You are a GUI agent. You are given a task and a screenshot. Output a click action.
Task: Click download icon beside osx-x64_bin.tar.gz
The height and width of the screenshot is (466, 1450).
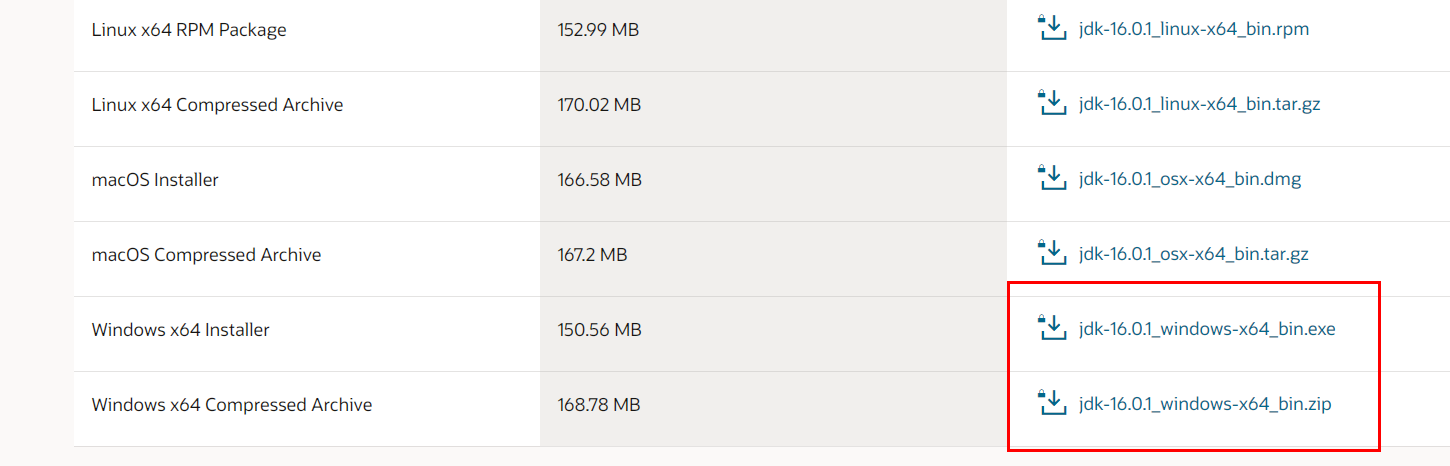pos(1053,253)
